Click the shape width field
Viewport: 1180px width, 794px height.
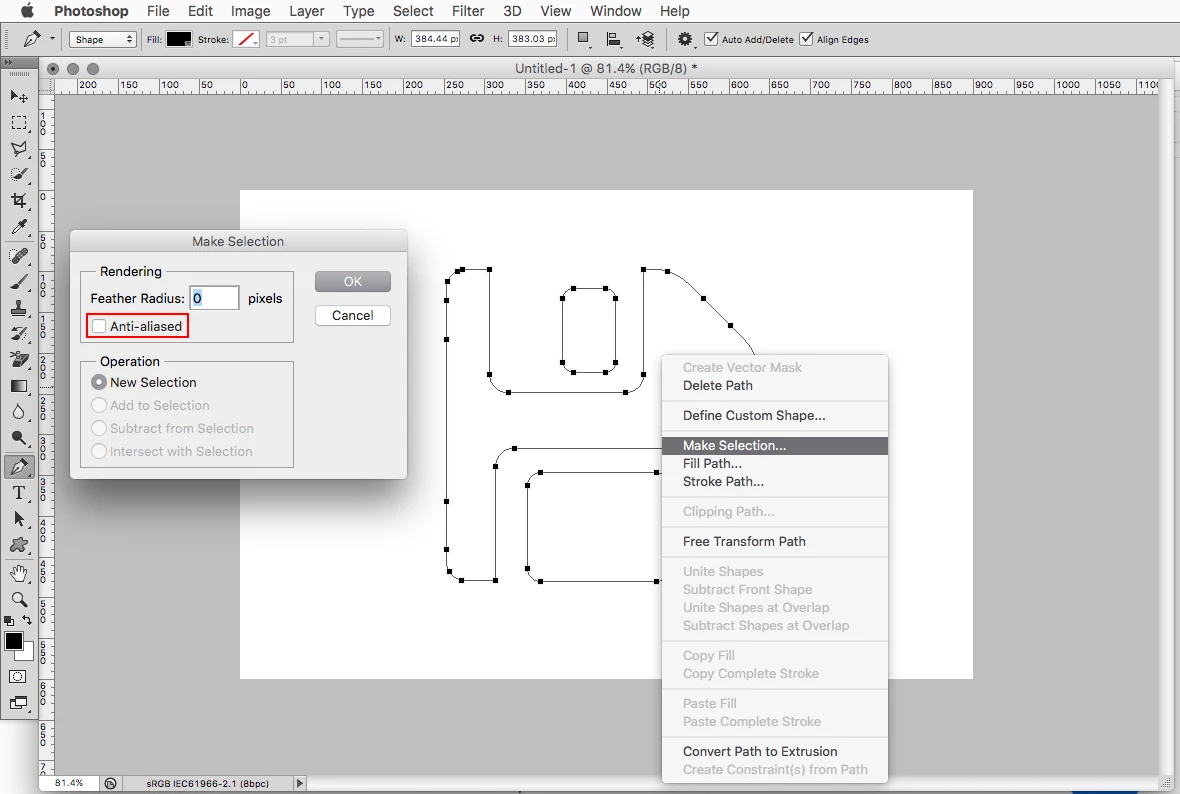435,39
